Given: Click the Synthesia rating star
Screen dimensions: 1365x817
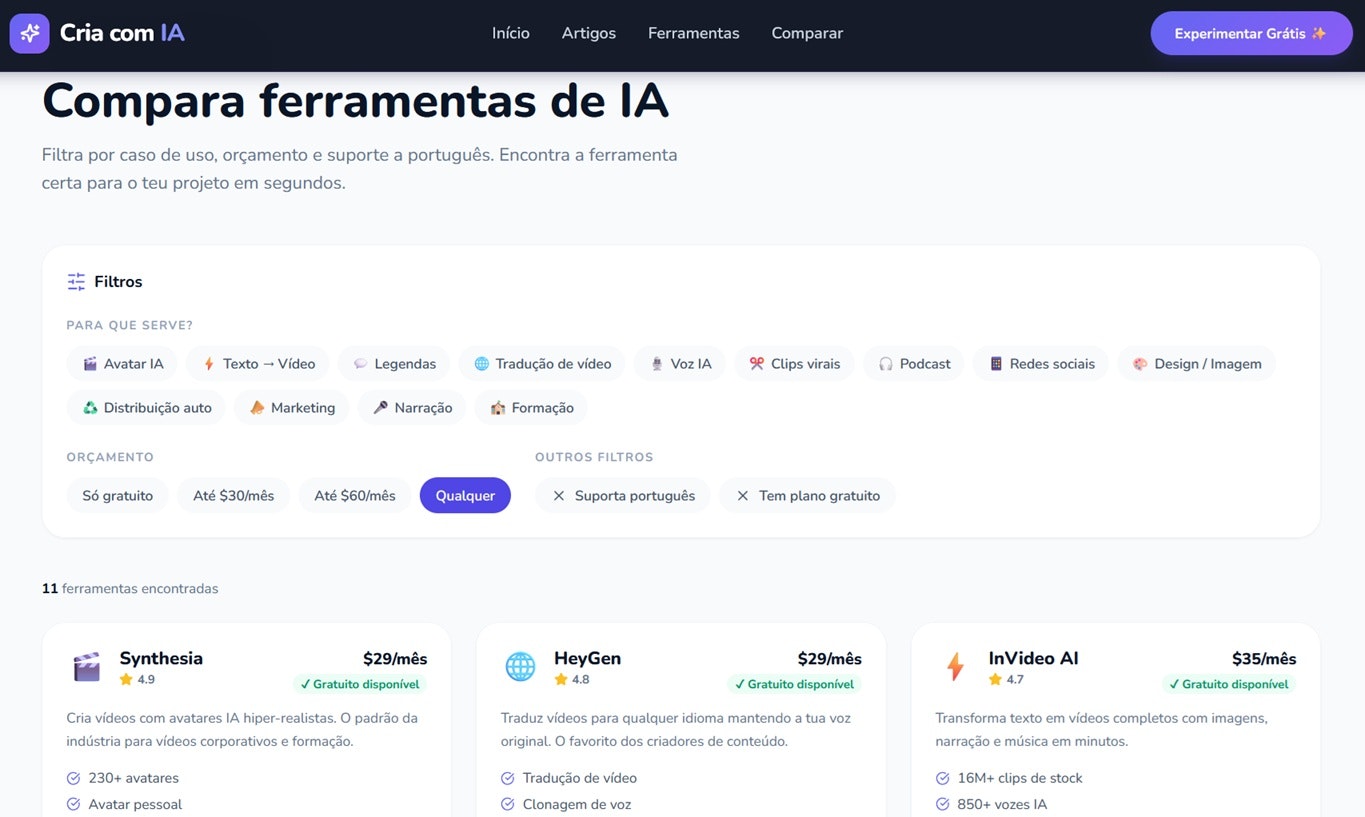Looking at the screenshot, I should 126,679.
